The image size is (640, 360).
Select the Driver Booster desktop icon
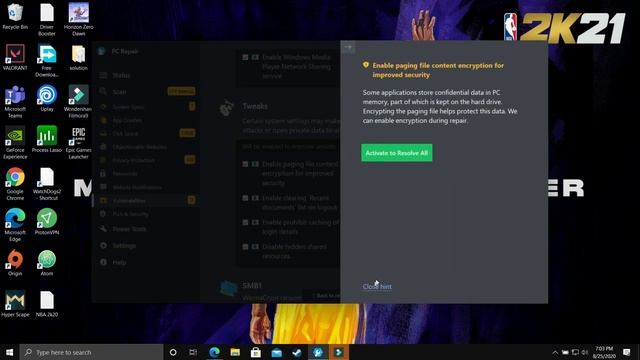(47, 20)
